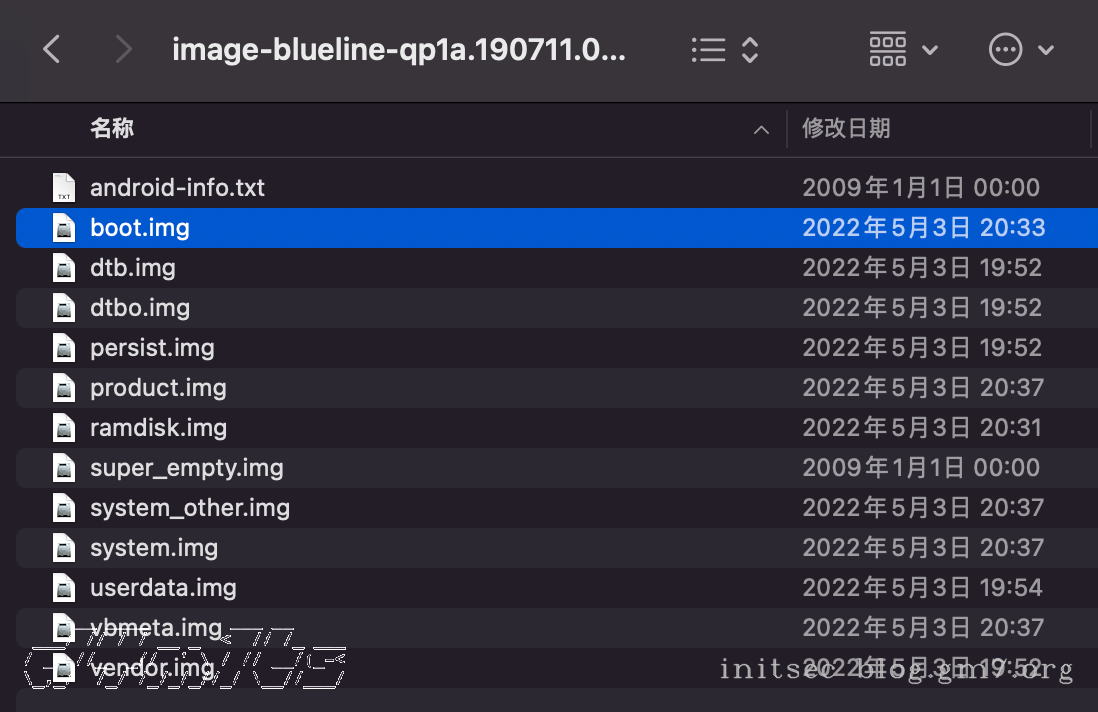
Task: Sort by the 名称 column header
Action: (x=112, y=128)
